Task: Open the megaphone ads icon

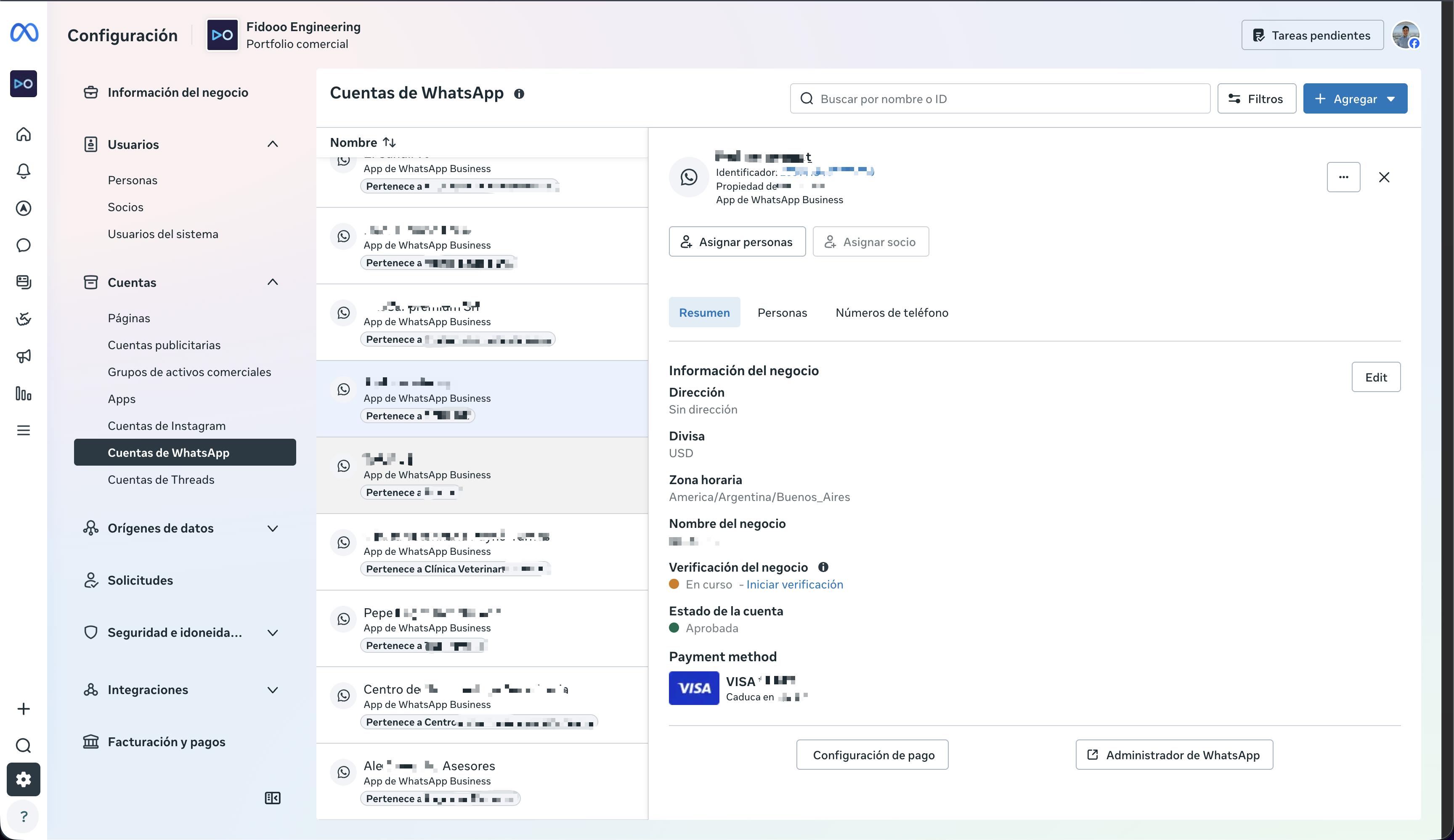Action: tap(24, 356)
